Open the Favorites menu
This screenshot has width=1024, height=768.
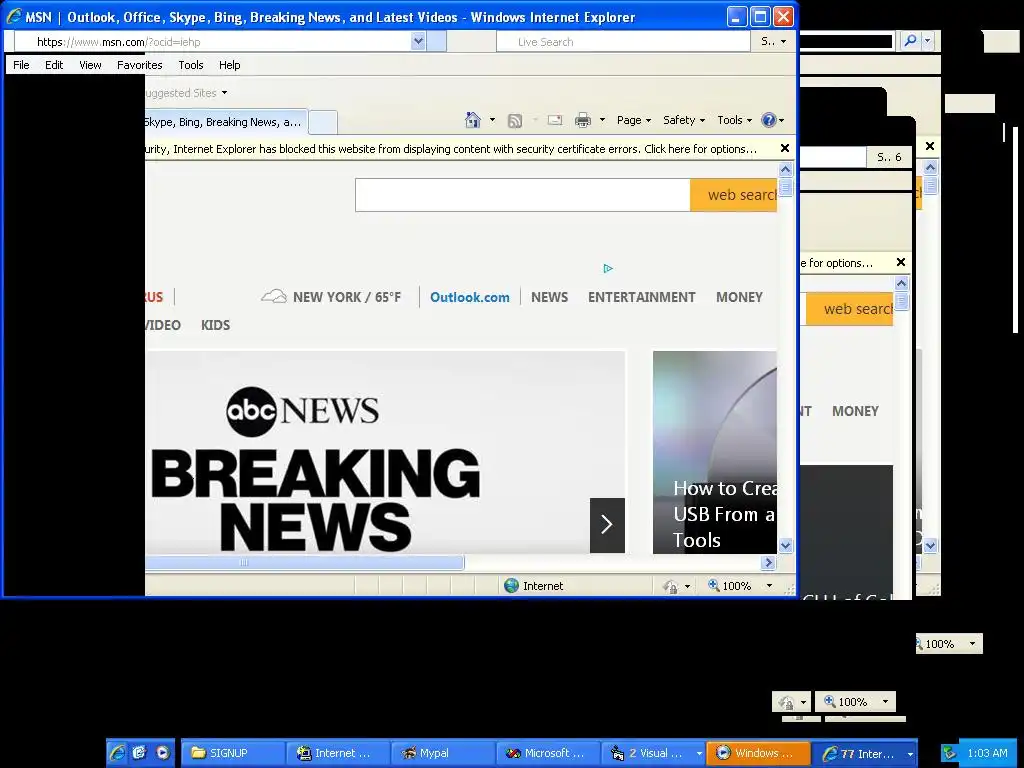pyautogui.click(x=139, y=65)
